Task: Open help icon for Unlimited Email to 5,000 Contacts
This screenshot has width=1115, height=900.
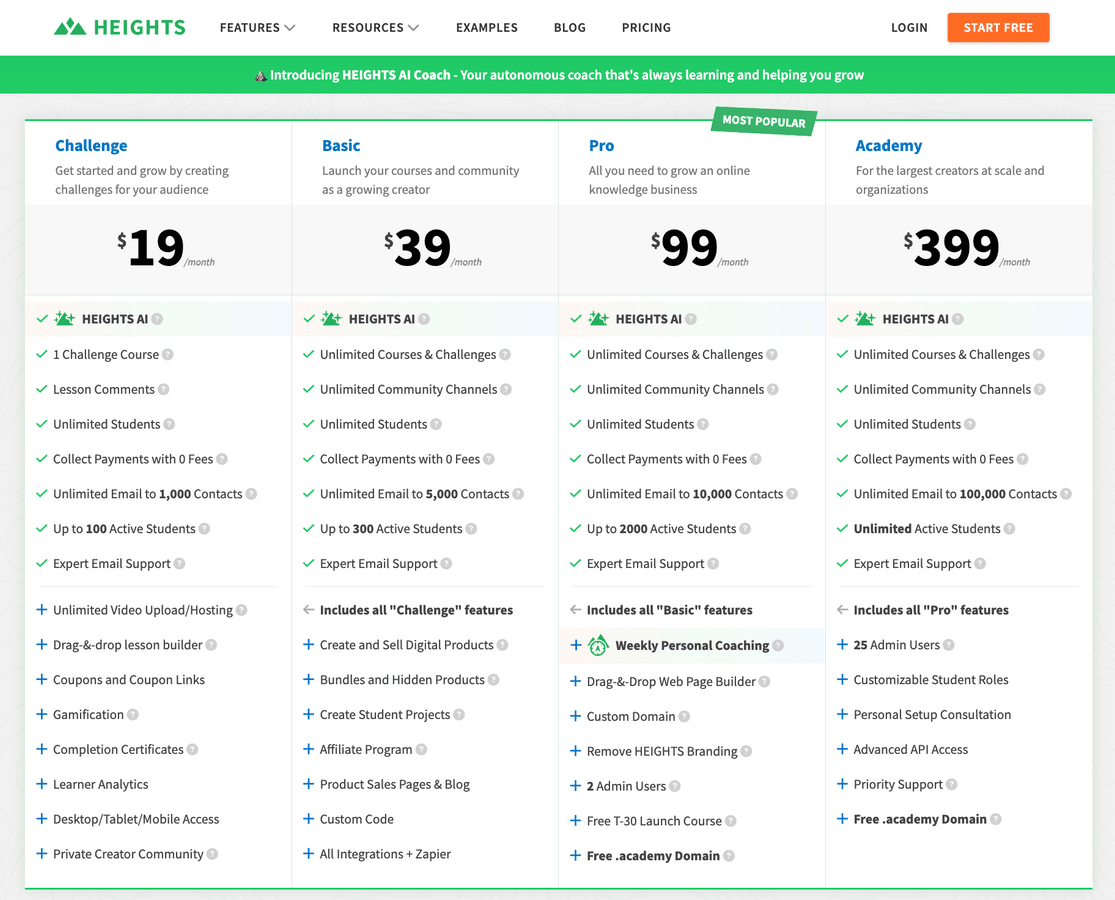Action: [518, 493]
